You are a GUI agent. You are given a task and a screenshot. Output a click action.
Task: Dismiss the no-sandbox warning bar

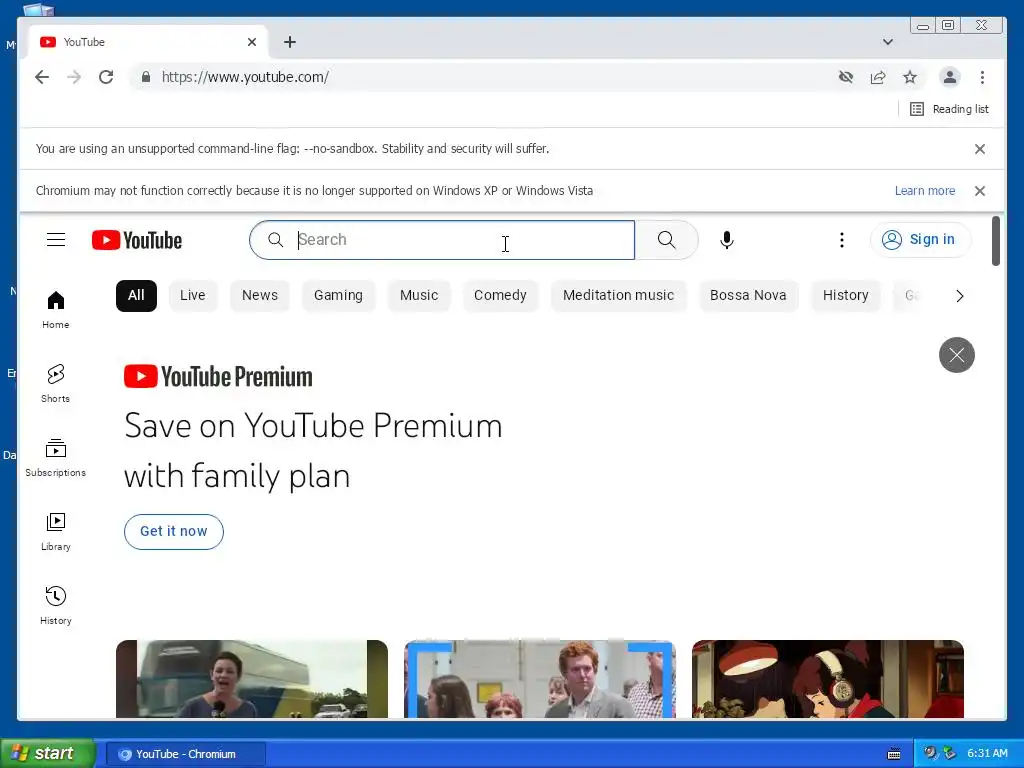980,149
